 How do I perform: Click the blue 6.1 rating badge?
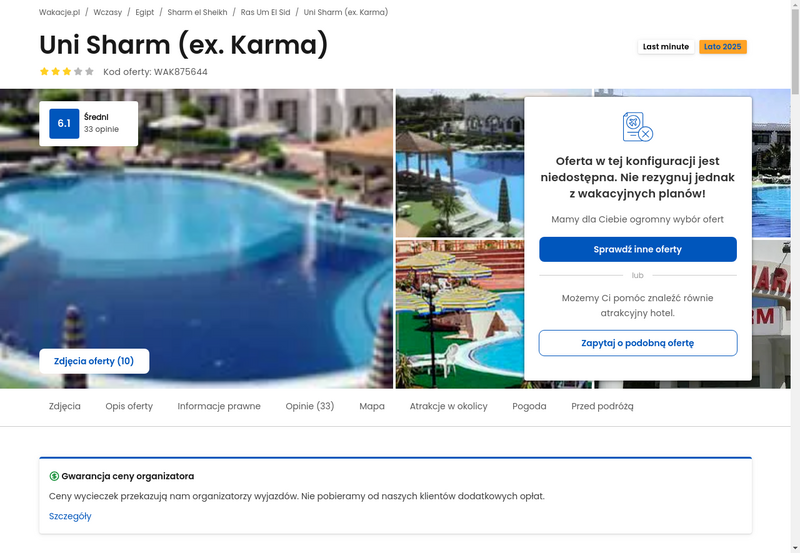[64, 123]
